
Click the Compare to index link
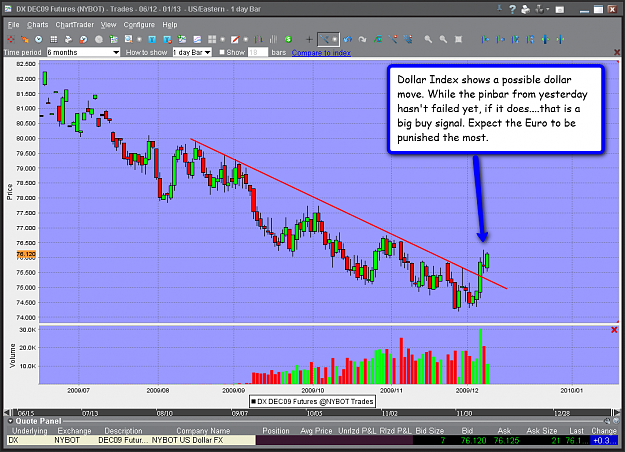point(321,53)
